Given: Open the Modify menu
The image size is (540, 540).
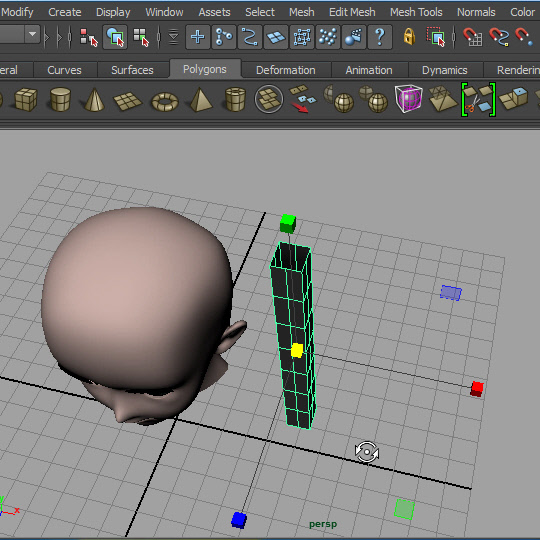Looking at the screenshot, I should pos(17,12).
